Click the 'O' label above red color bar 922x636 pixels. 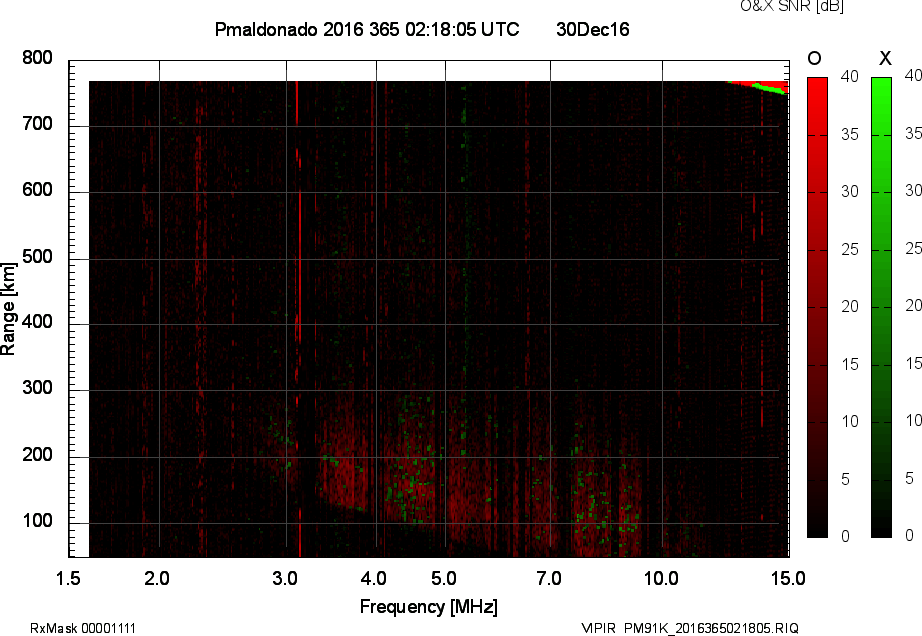(814, 58)
